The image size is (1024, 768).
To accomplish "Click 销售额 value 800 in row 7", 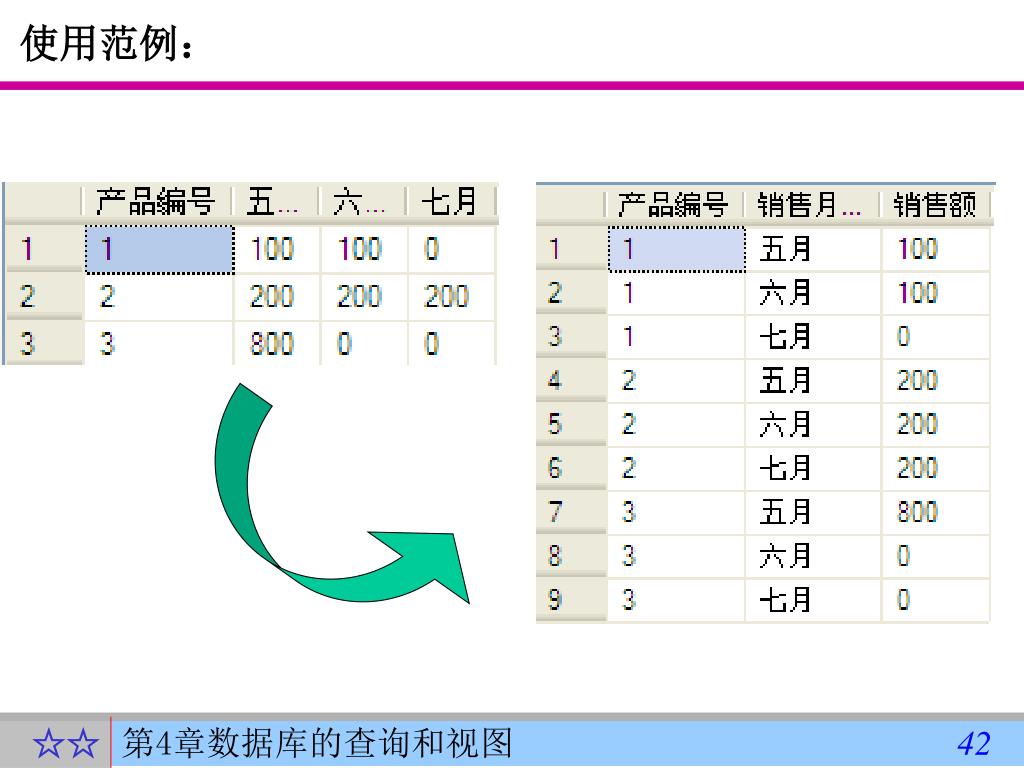I will 936,511.
